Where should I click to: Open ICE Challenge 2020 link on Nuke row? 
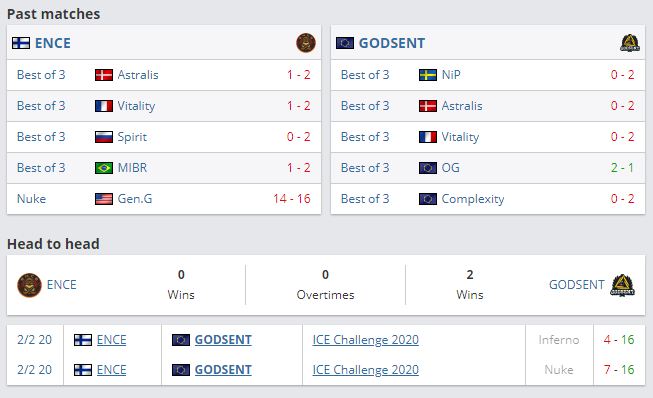pos(366,370)
